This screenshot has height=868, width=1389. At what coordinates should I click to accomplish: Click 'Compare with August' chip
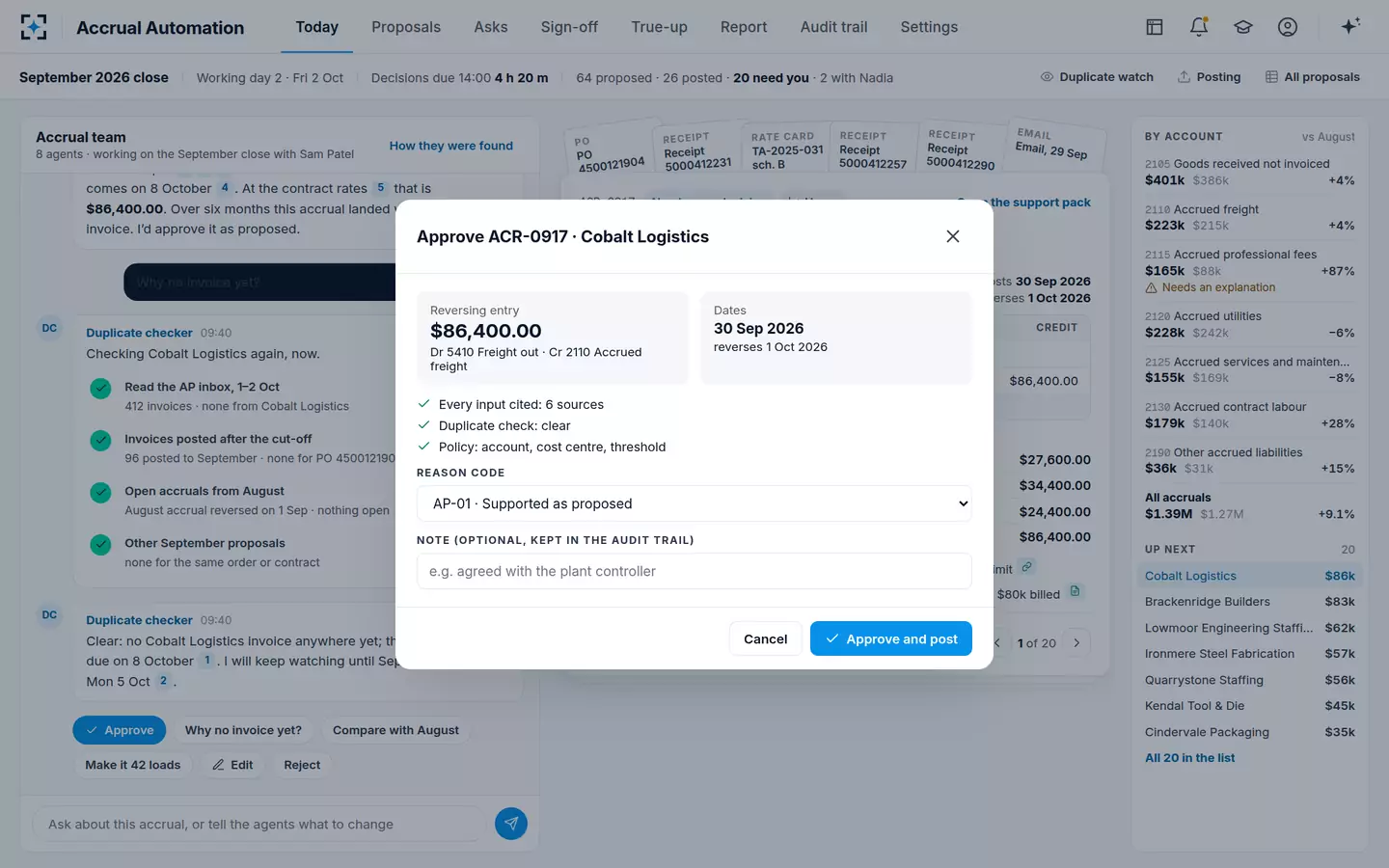click(395, 730)
